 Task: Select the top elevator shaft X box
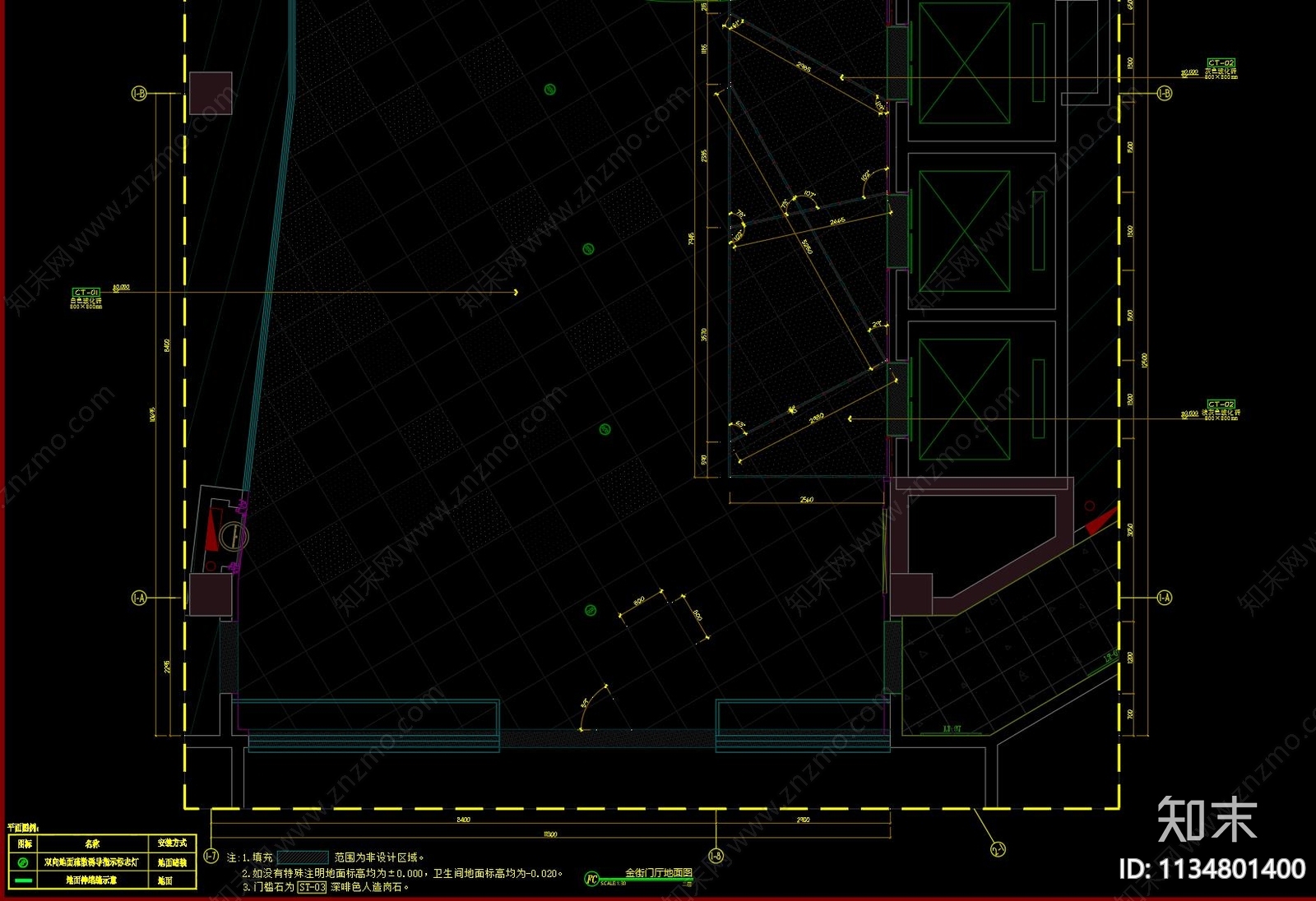965,63
